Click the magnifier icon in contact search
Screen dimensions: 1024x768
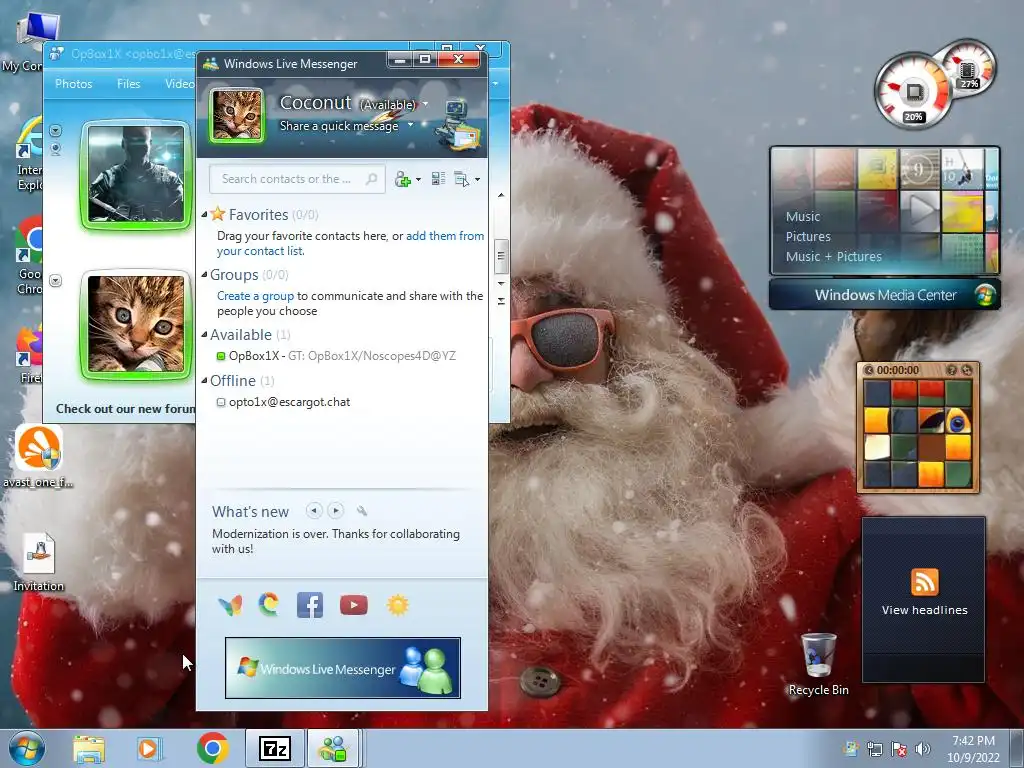[372, 179]
